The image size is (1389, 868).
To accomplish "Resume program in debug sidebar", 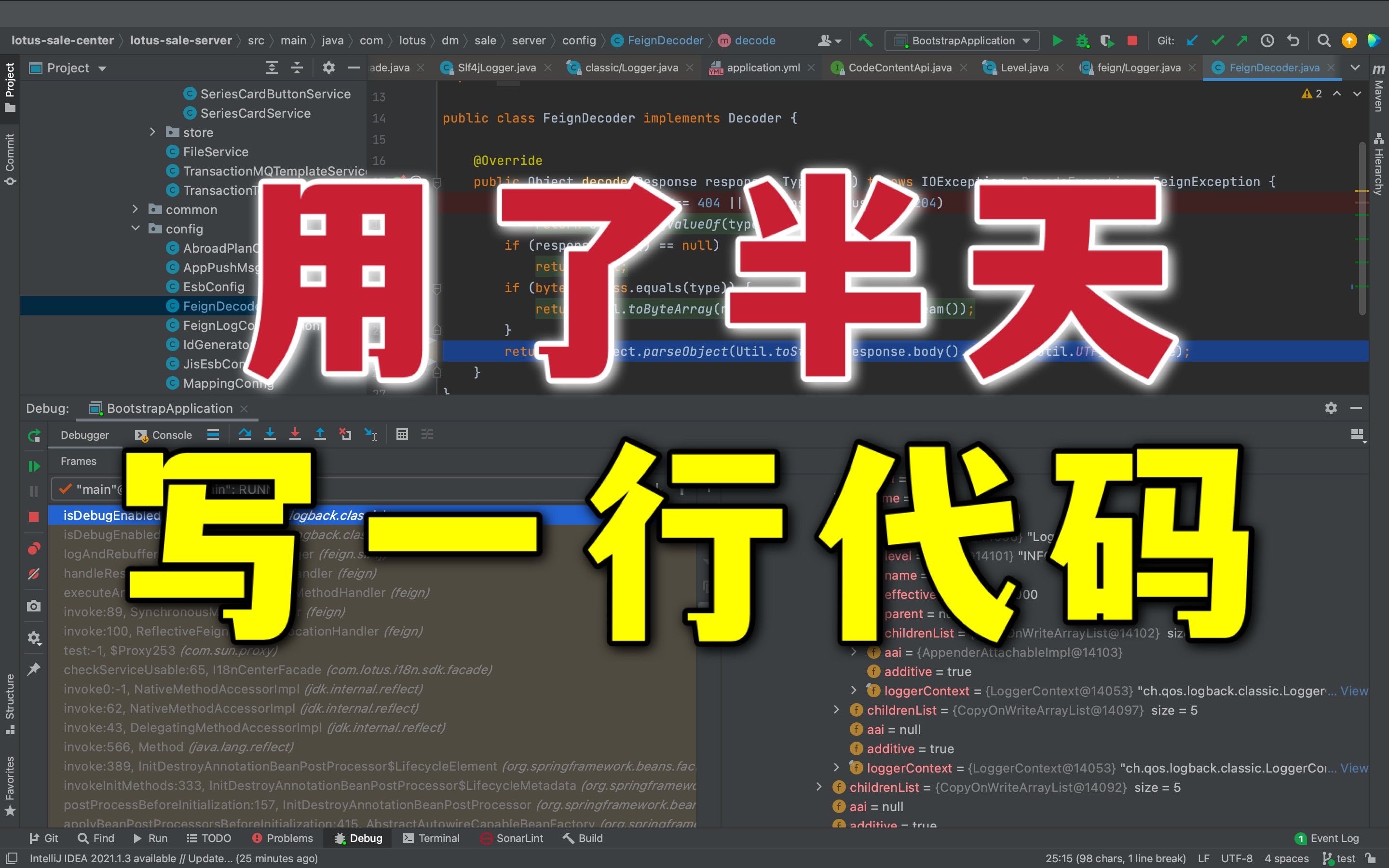I will (34, 466).
